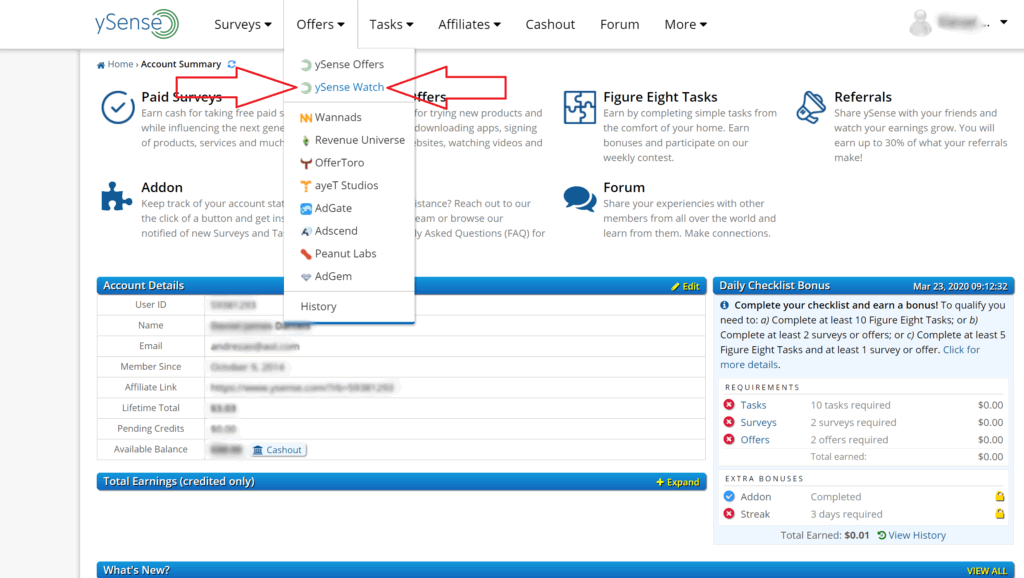Click the Forum speech bubbles icon

click(580, 199)
